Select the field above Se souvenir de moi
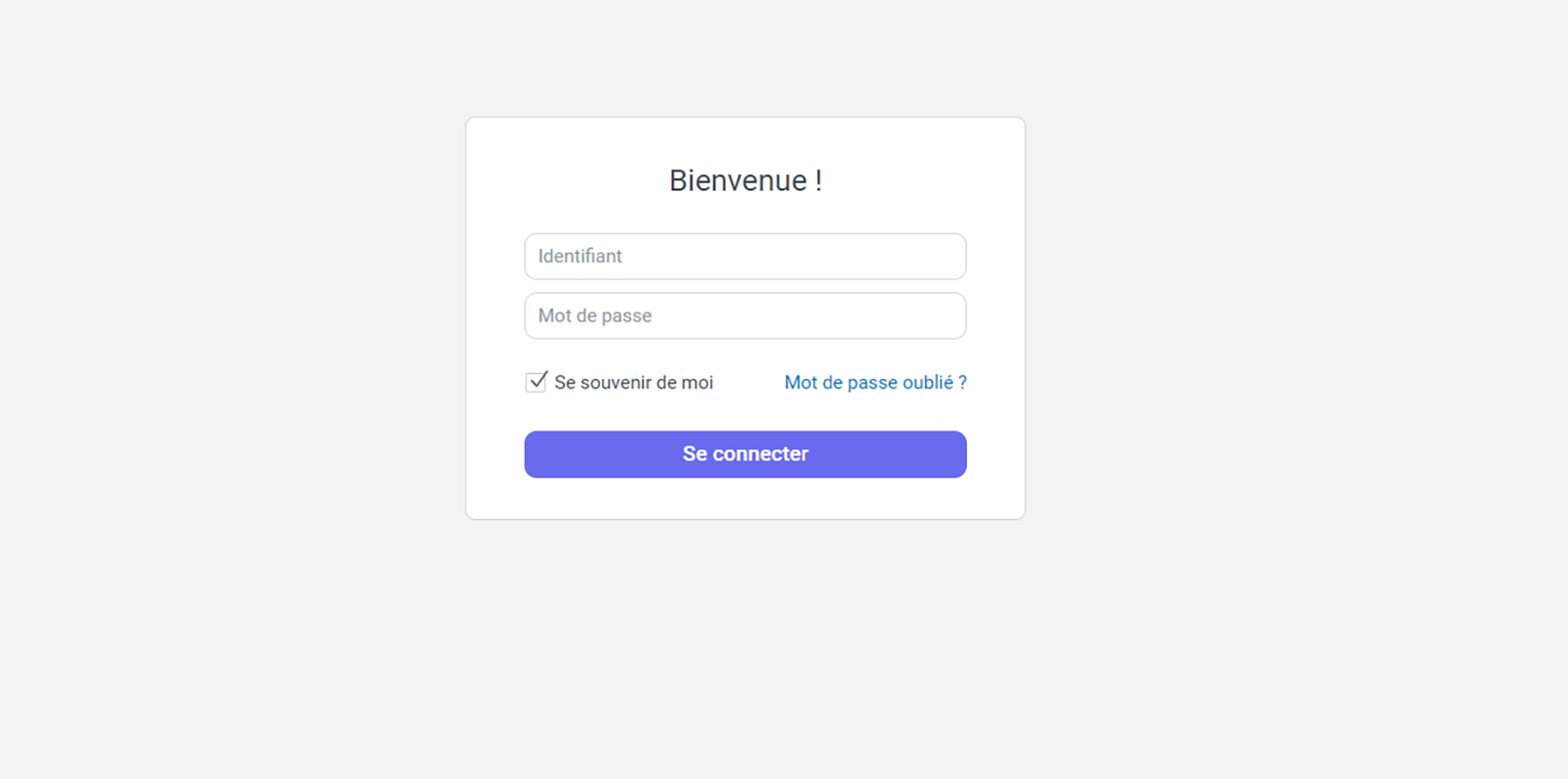 click(745, 315)
